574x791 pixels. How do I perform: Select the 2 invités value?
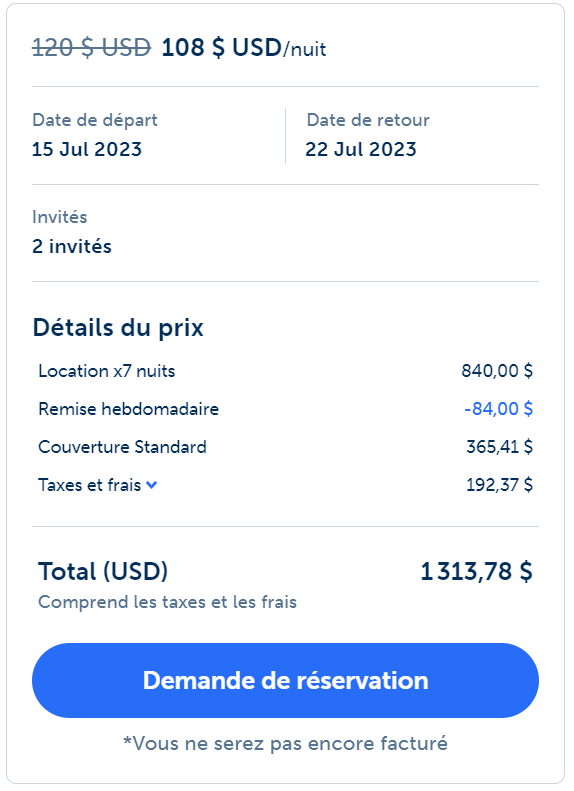click(x=72, y=247)
